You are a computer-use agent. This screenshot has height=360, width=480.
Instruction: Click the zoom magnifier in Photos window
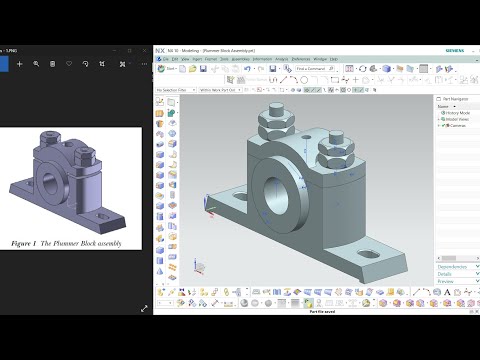tap(36, 64)
